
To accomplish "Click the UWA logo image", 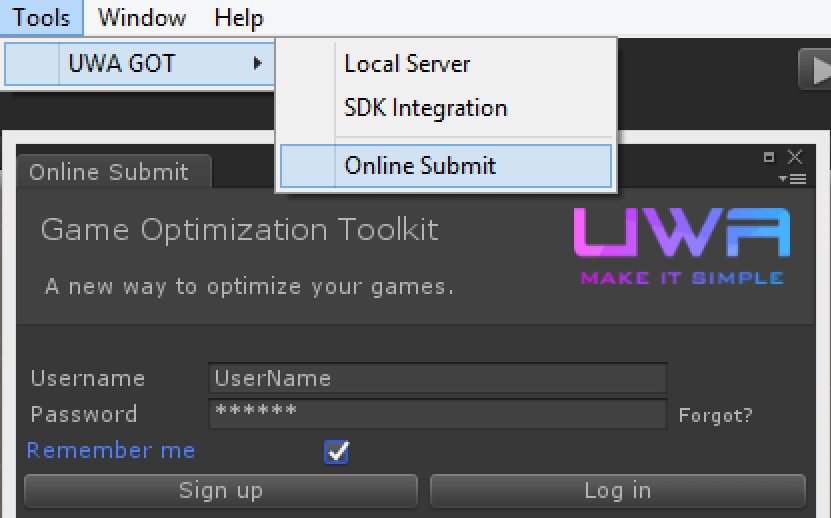I will coord(682,246).
